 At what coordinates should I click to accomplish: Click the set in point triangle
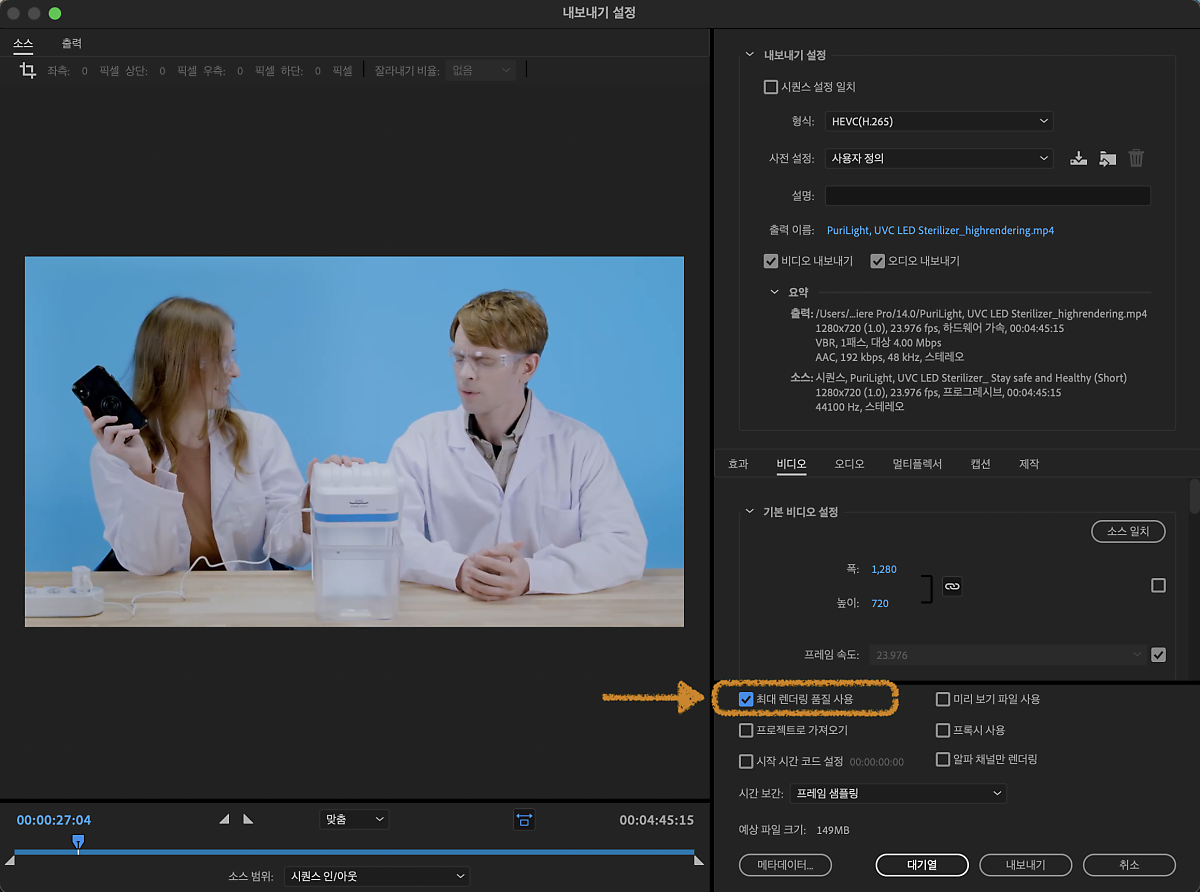tap(224, 819)
